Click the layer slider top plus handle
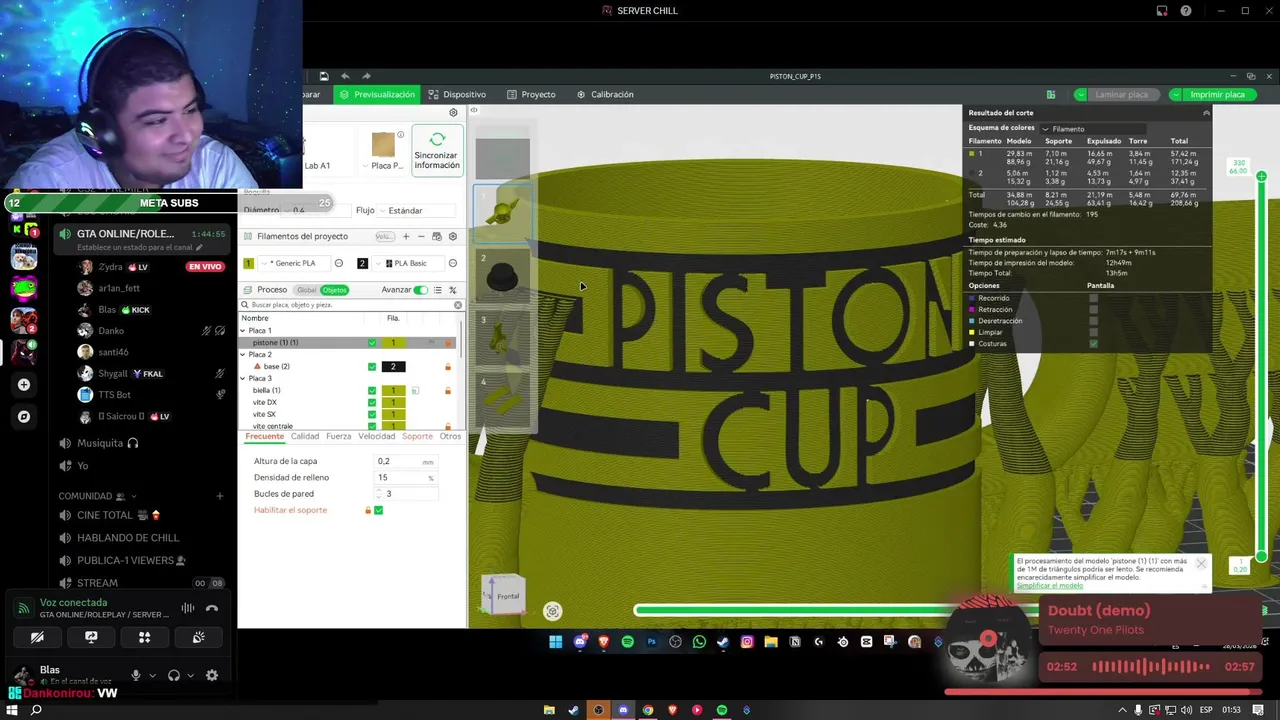This screenshot has width=1280, height=720. coord(1261,177)
